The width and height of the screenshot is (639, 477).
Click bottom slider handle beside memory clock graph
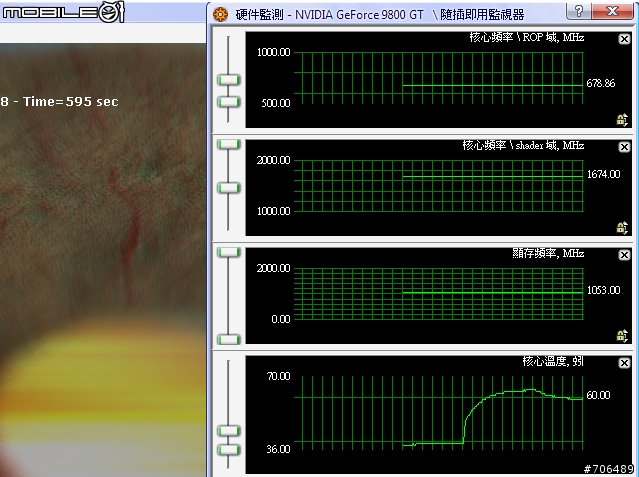(x=229, y=339)
